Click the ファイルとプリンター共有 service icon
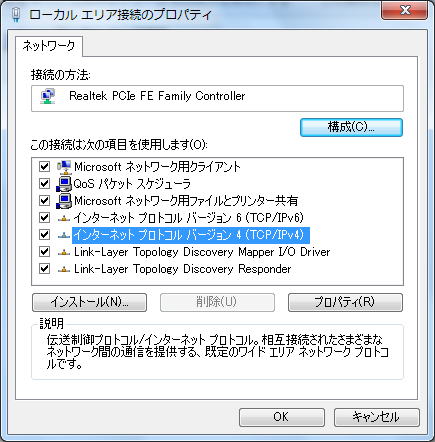 pyautogui.click(x=64, y=201)
